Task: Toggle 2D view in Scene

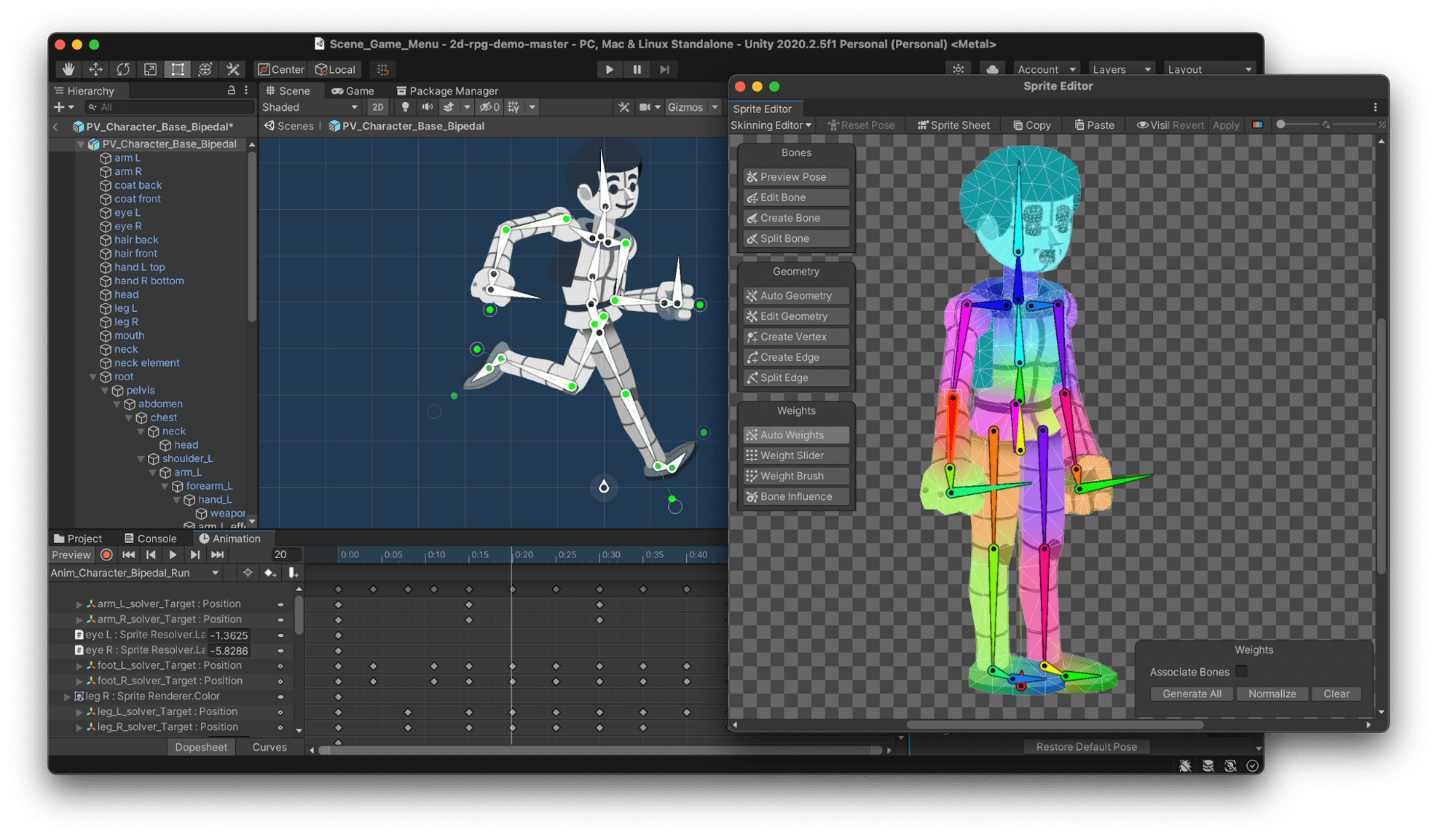Action: 377,107
